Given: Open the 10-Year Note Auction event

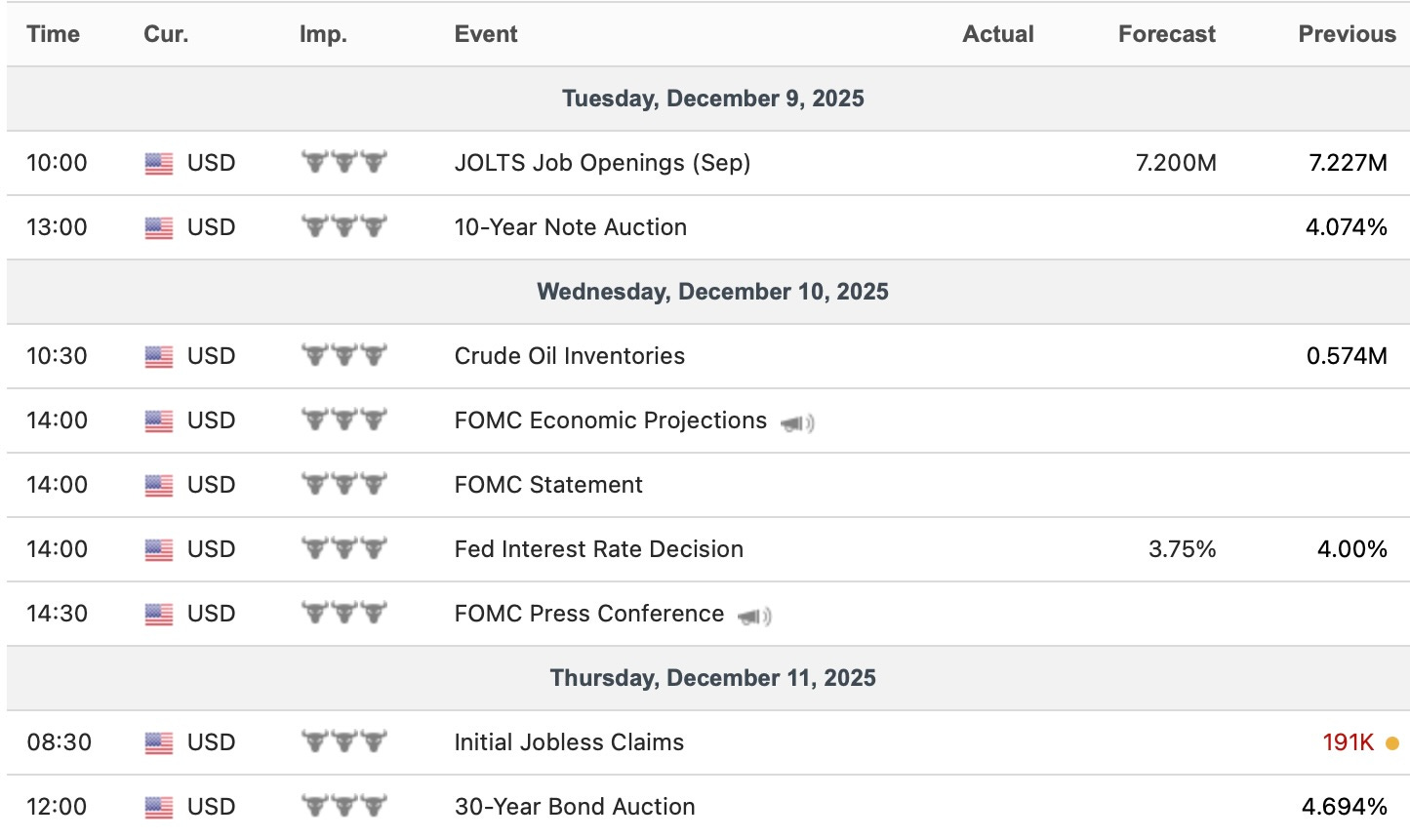Looking at the screenshot, I should 570,227.
